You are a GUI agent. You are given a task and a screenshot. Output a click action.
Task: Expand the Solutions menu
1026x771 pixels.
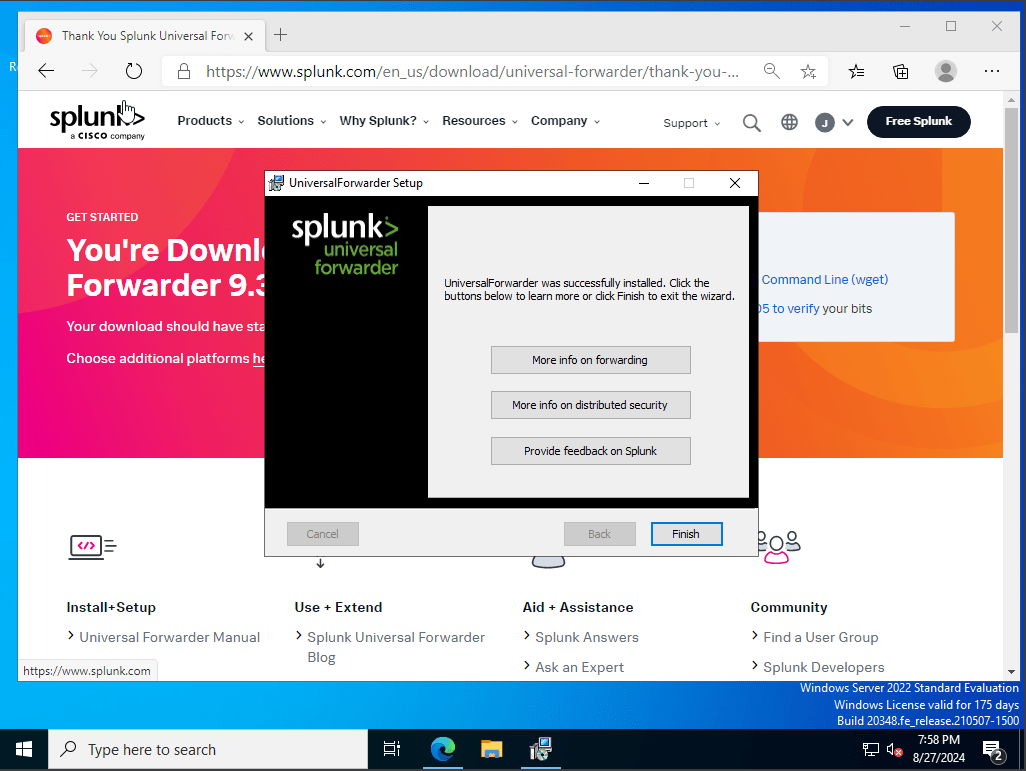coord(292,121)
